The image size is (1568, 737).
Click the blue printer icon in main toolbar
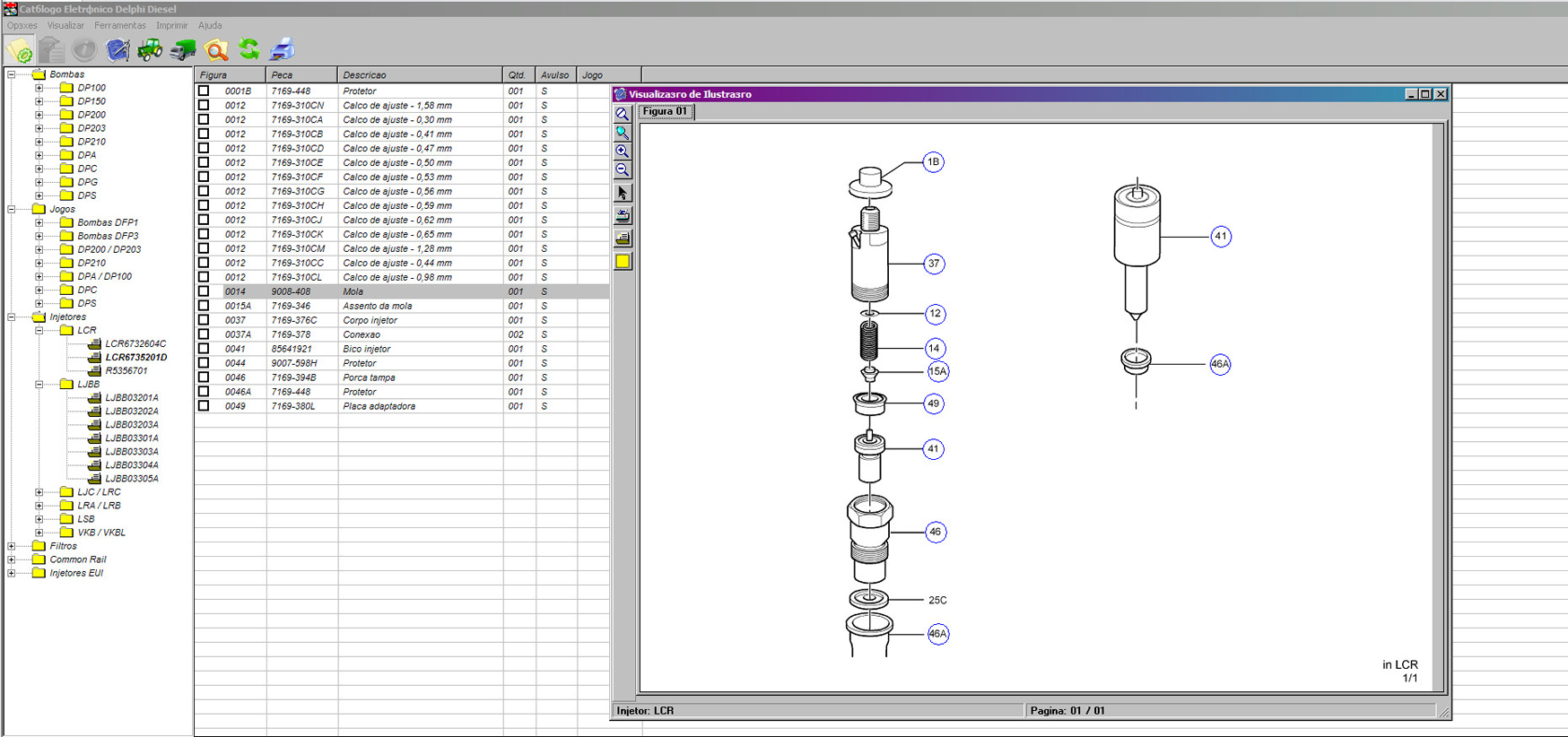[x=283, y=50]
